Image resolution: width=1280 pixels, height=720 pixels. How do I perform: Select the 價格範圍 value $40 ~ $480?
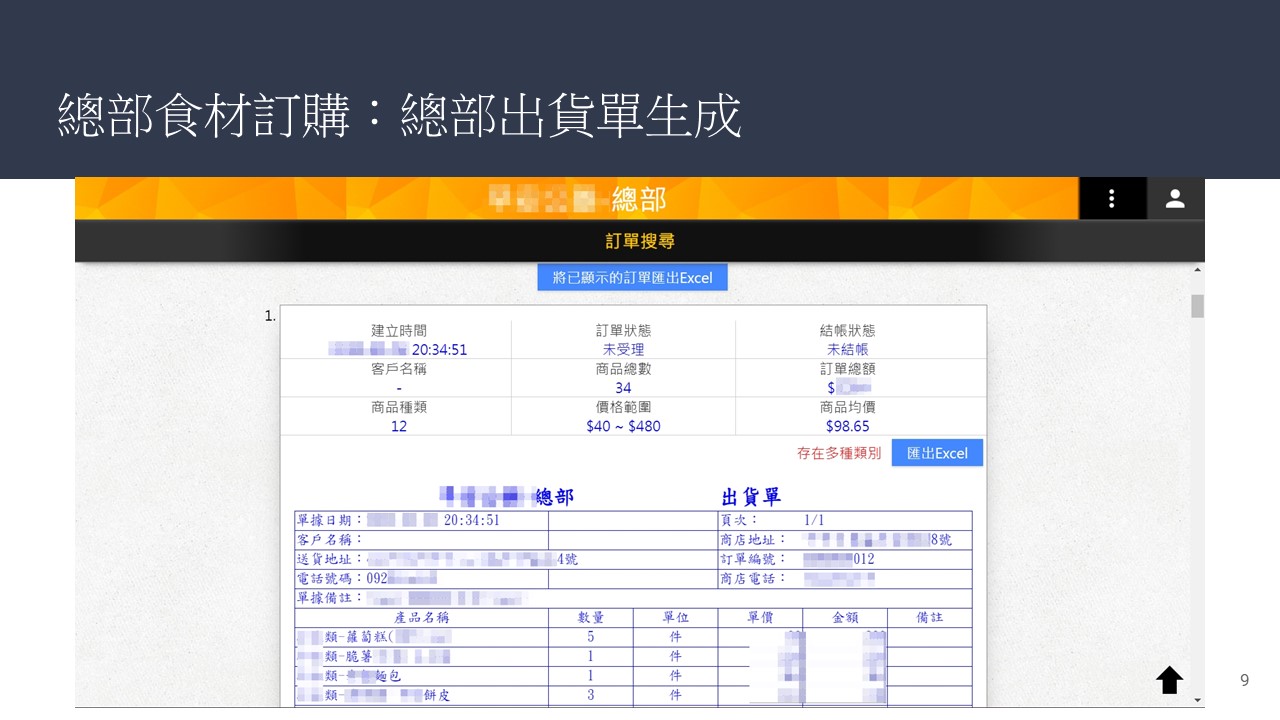tap(623, 426)
